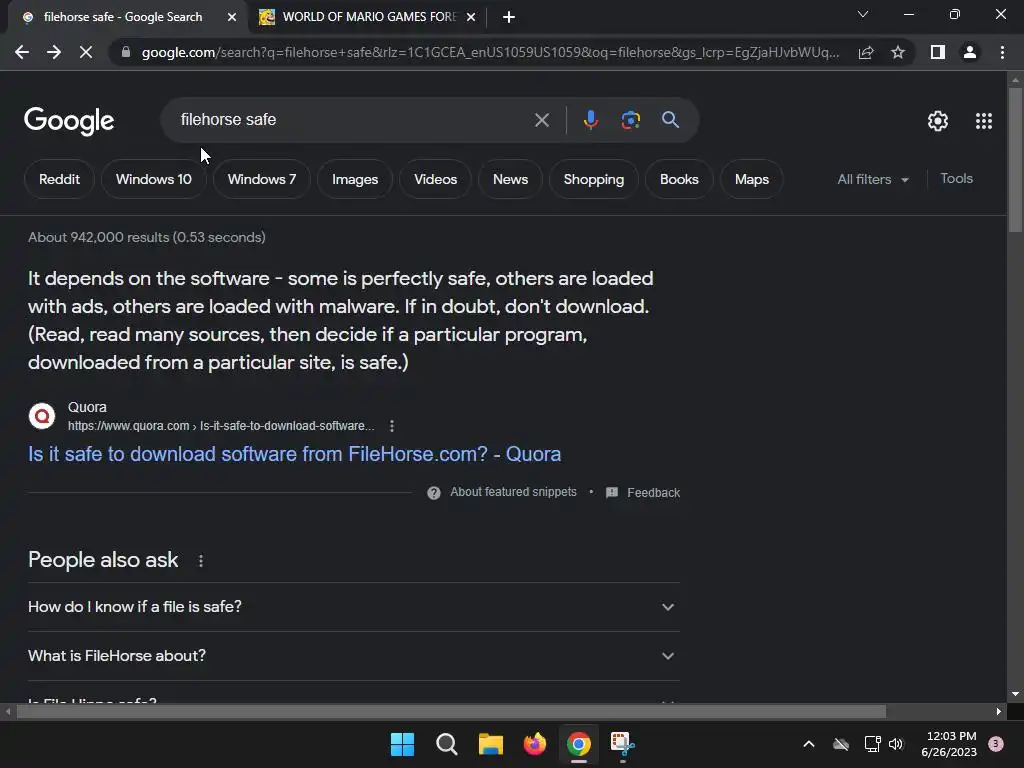The width and height of the screenshot is (1024, 768).
Task: Open Quora result three-dot options
Action: [x=392, y=426]
